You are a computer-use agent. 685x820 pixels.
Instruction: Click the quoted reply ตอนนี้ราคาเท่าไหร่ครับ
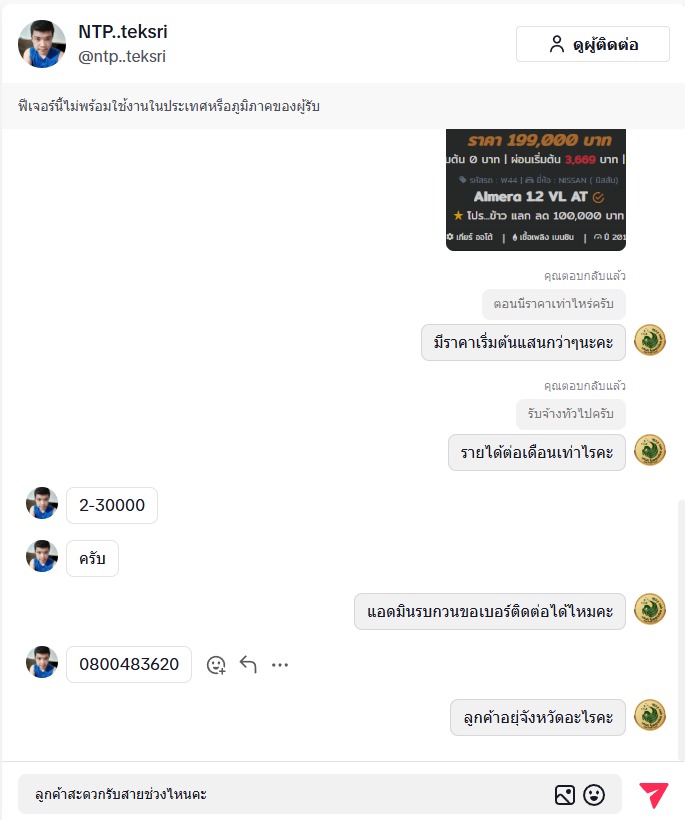click(554, 304)
